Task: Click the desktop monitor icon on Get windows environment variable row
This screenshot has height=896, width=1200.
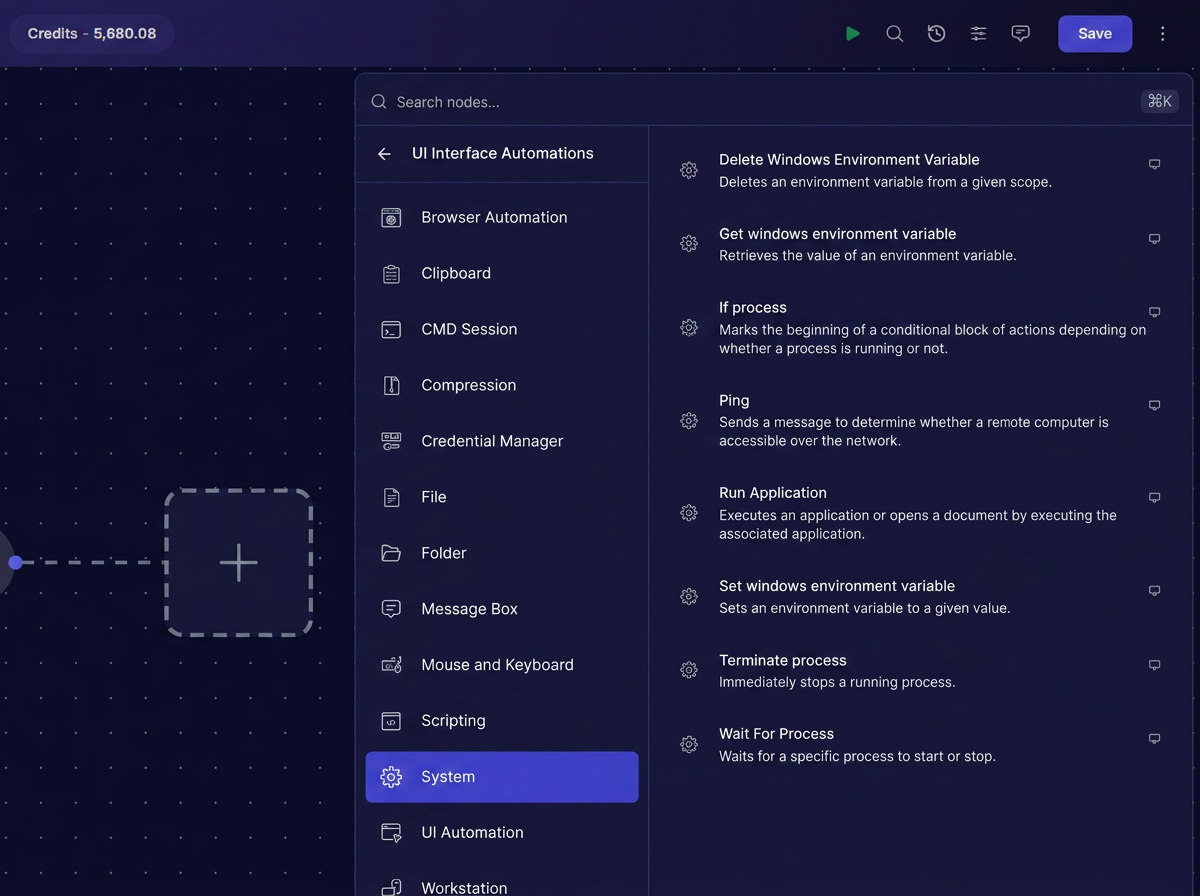Action: click(x=1154, y=238)
